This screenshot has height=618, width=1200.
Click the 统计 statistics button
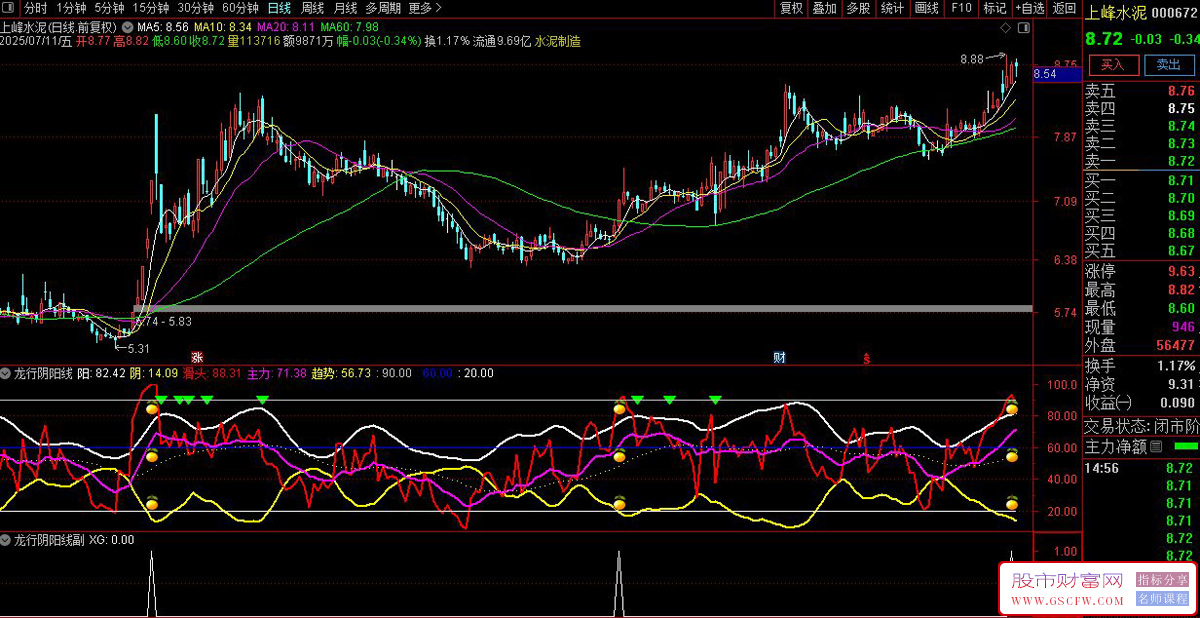point(892,8)
